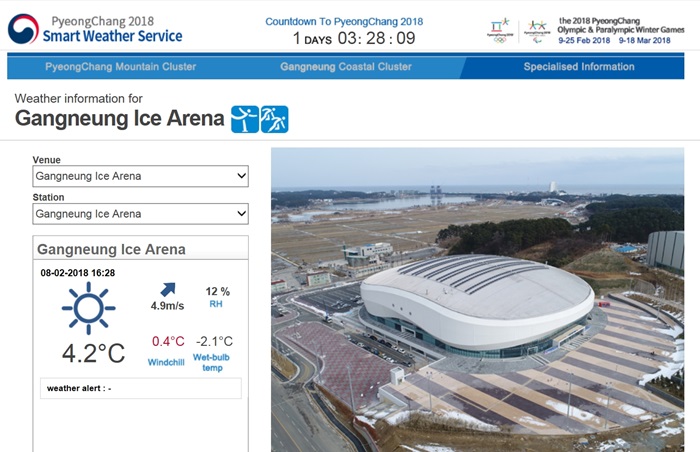This screenshot has width=700, height=452.
Task: Click the RH humidity label
Action: tap(216, 304)
